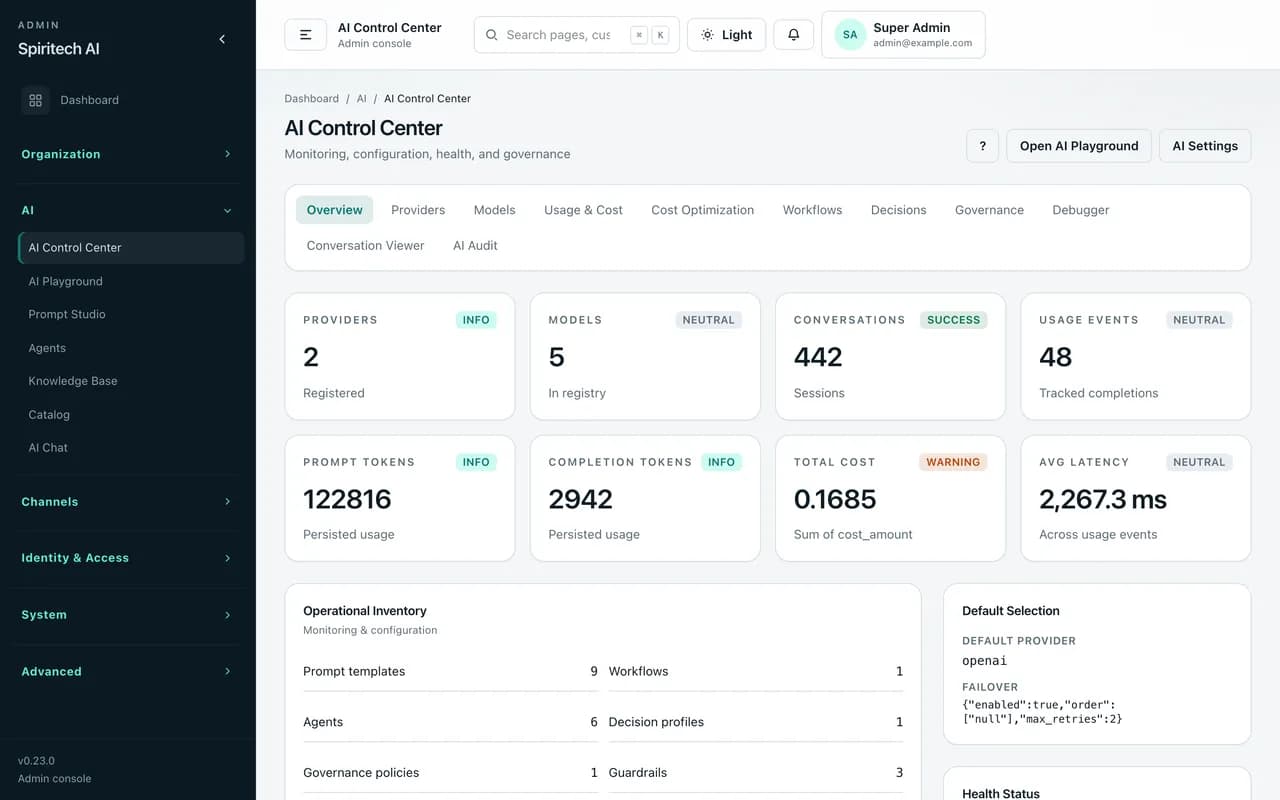This screenshot has height=800, width=1280.
Task: Open Catalog in the sidebar
Action: click(130, 415)
